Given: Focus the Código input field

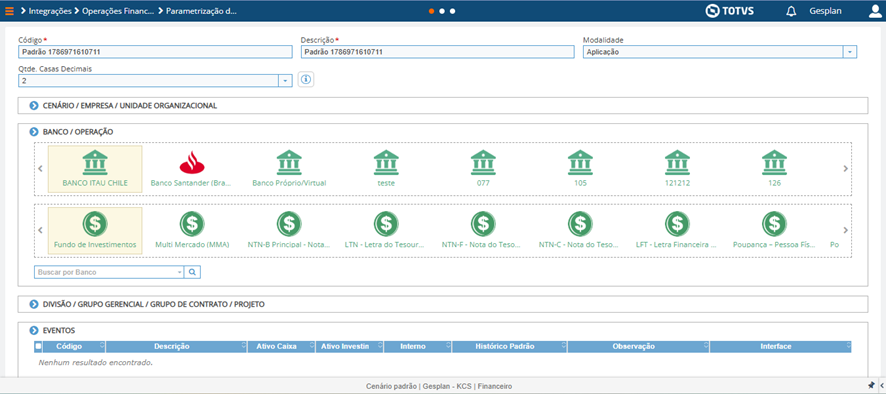Looking at the screenshot, I should tap(155, 51).
